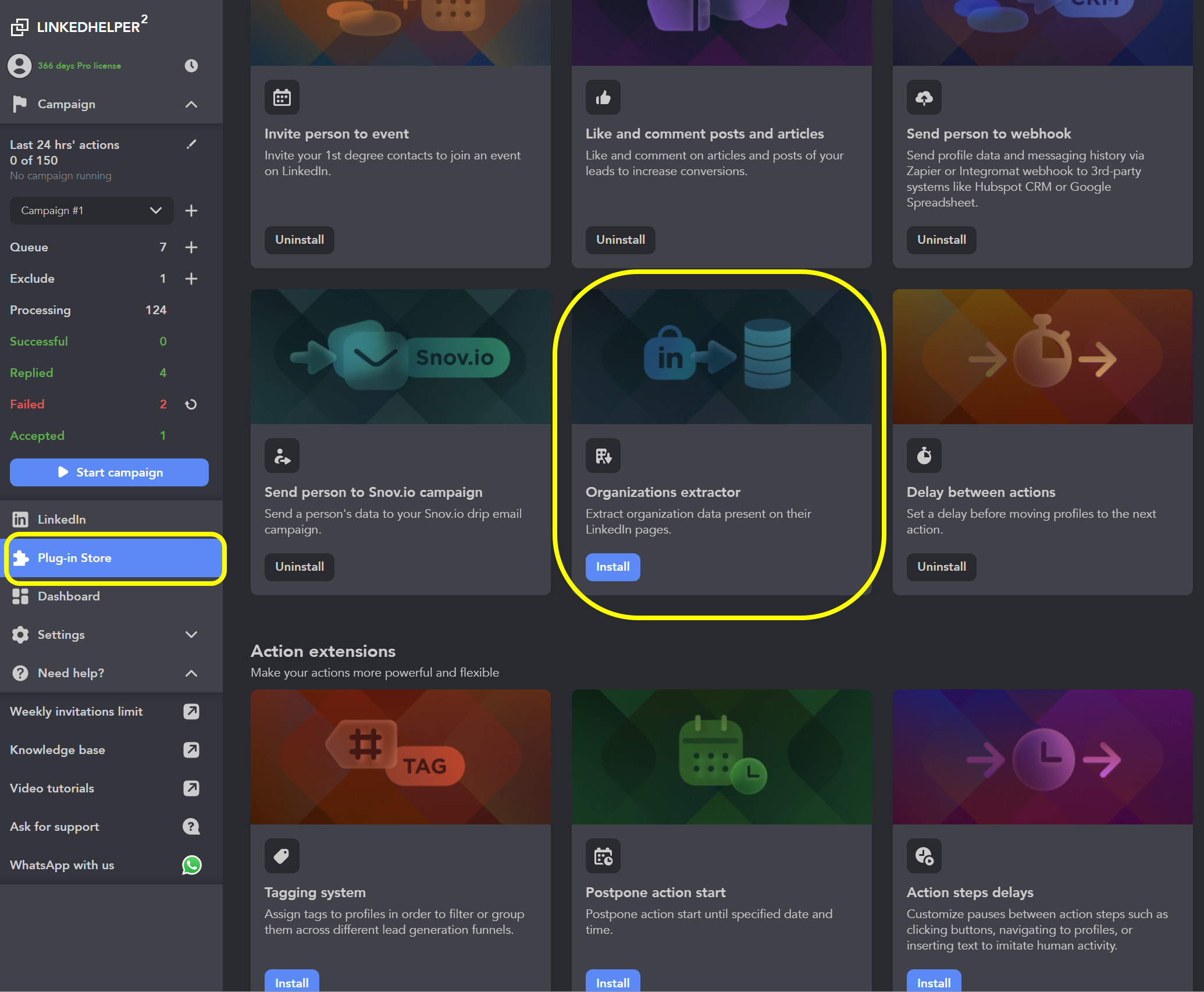Open the Queue list row
This screenshot has height=992, width=1204.
pyautogui.click(x=88, y=247)
